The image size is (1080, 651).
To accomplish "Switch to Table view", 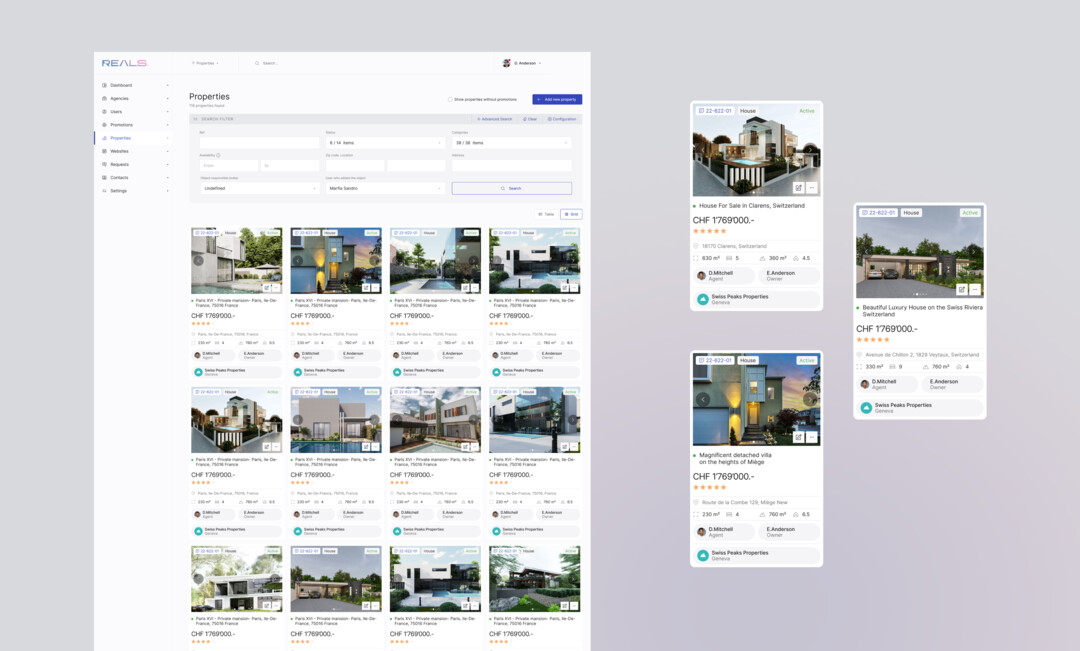I will click(x=546, y=214).
